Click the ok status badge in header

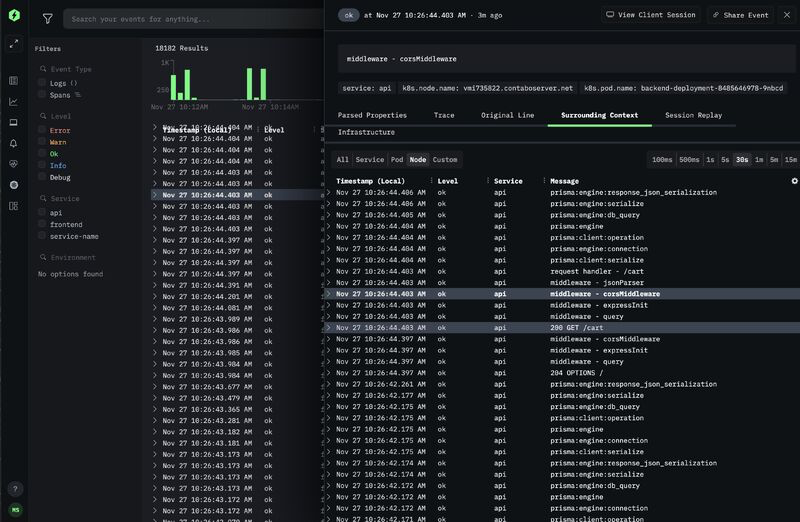click(348, 15)
